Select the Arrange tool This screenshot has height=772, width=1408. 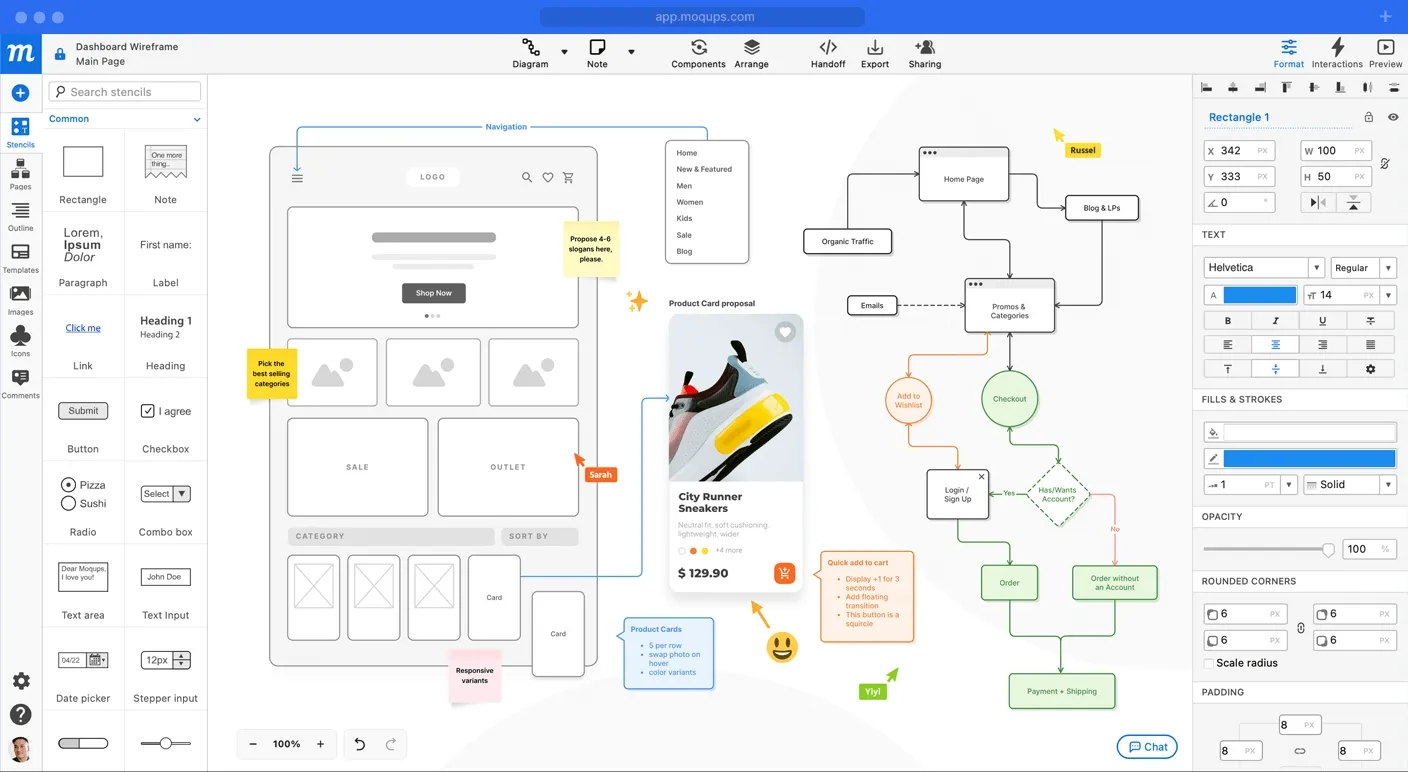pos(751,54)
